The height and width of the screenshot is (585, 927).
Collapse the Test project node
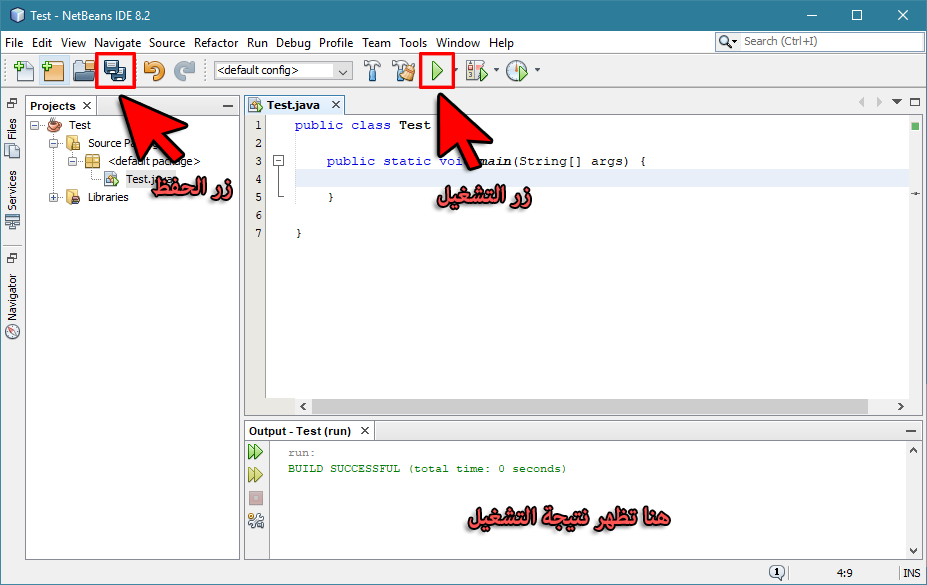[35, 125]
